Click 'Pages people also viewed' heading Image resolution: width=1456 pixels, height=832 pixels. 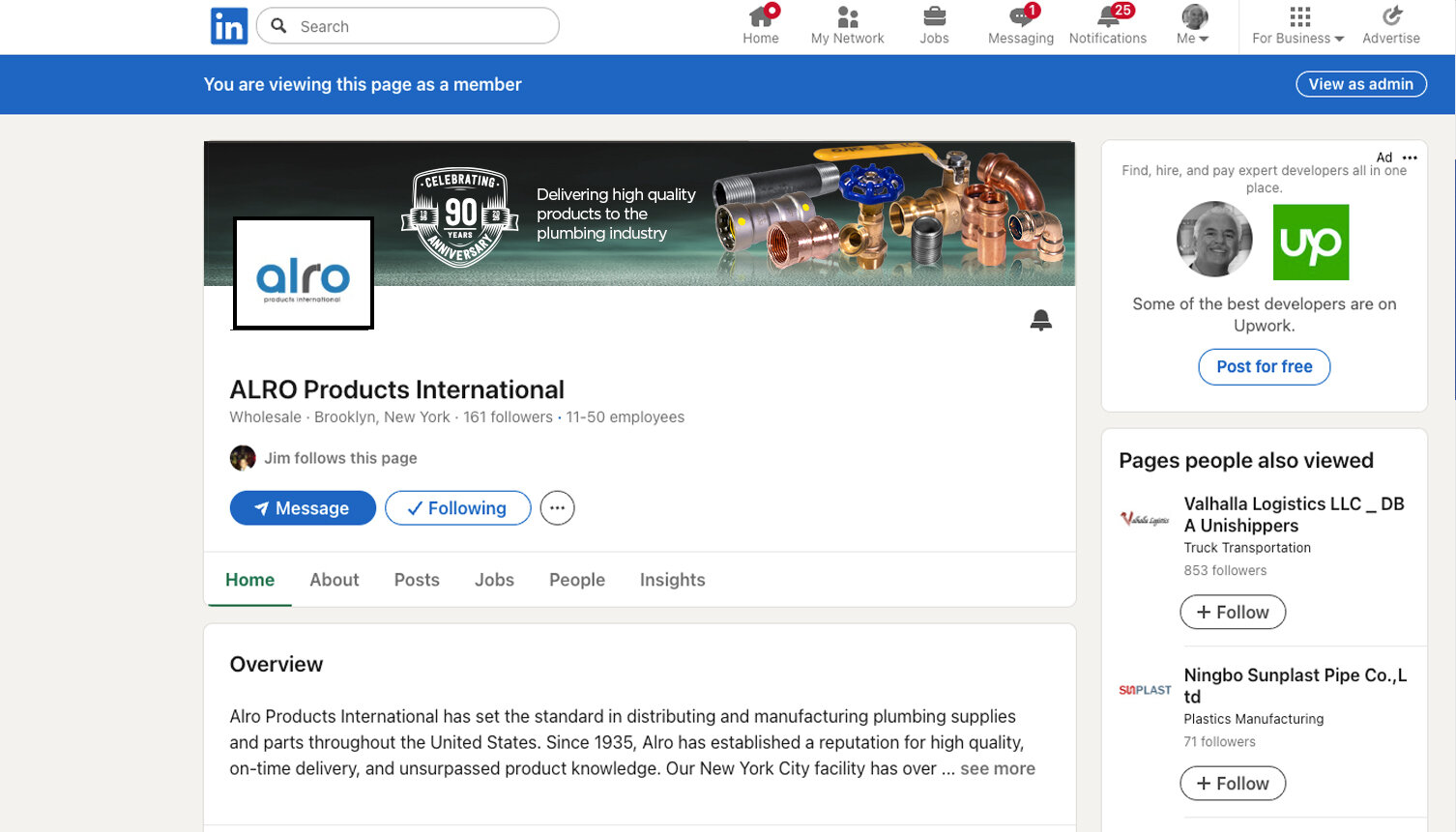tap(1246, 461)
